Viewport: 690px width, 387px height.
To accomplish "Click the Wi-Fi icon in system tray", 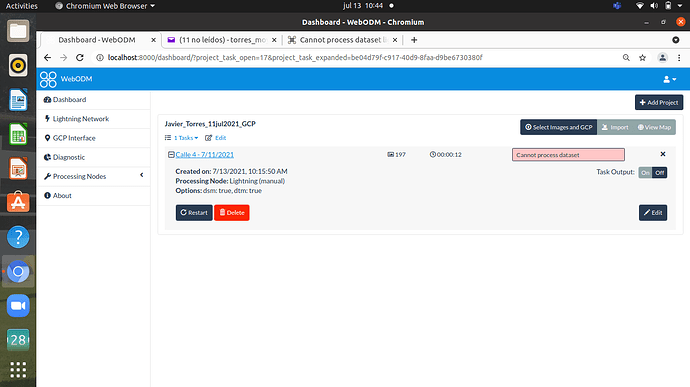I will pos(640,6).
